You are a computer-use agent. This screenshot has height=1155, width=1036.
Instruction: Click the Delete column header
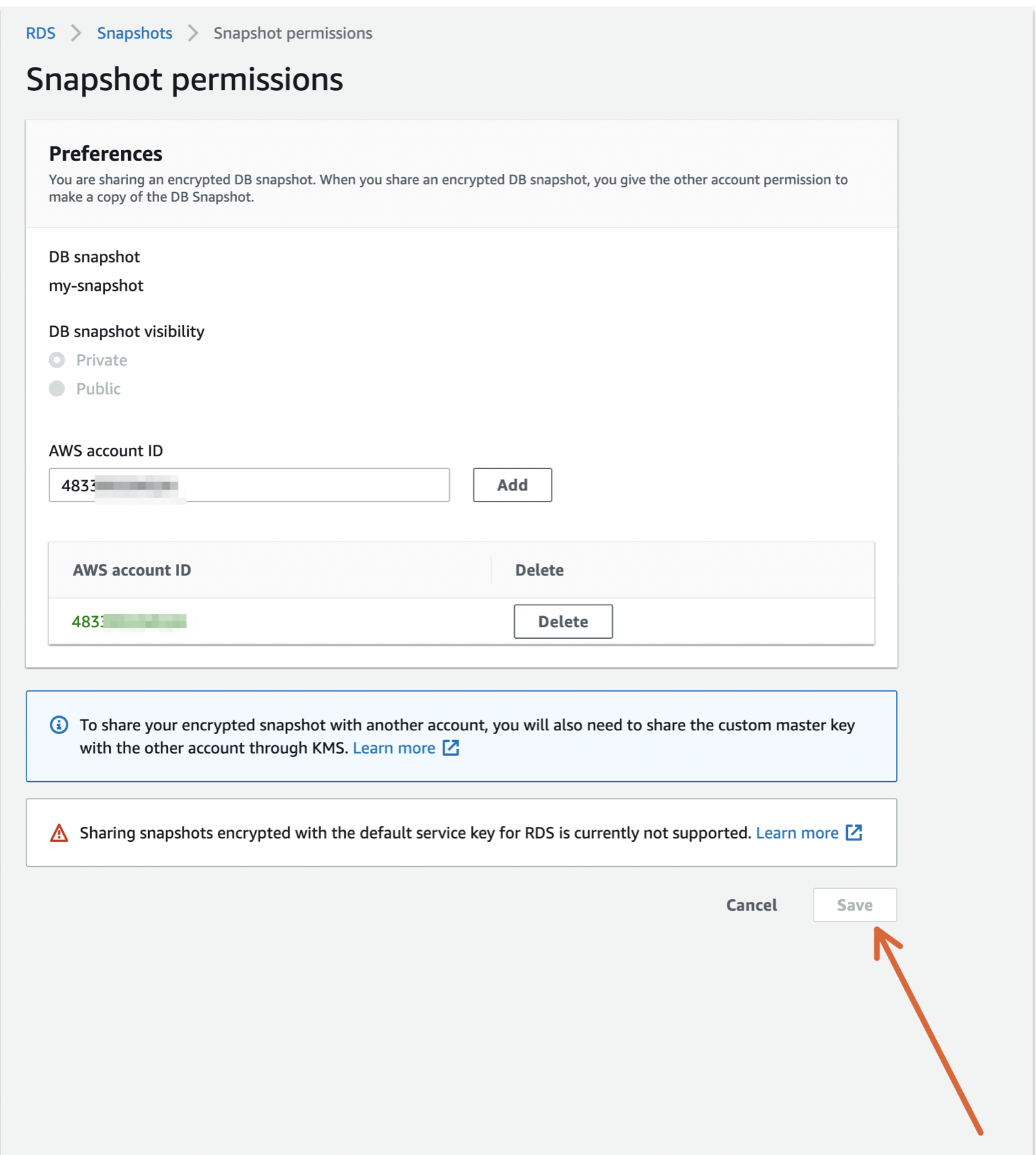[539, 570]
